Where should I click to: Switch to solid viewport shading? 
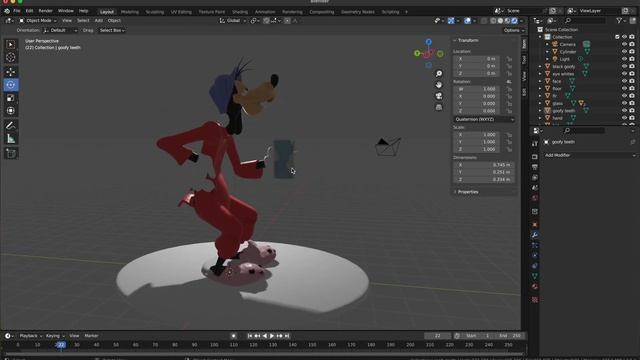[x=500, y=20]
